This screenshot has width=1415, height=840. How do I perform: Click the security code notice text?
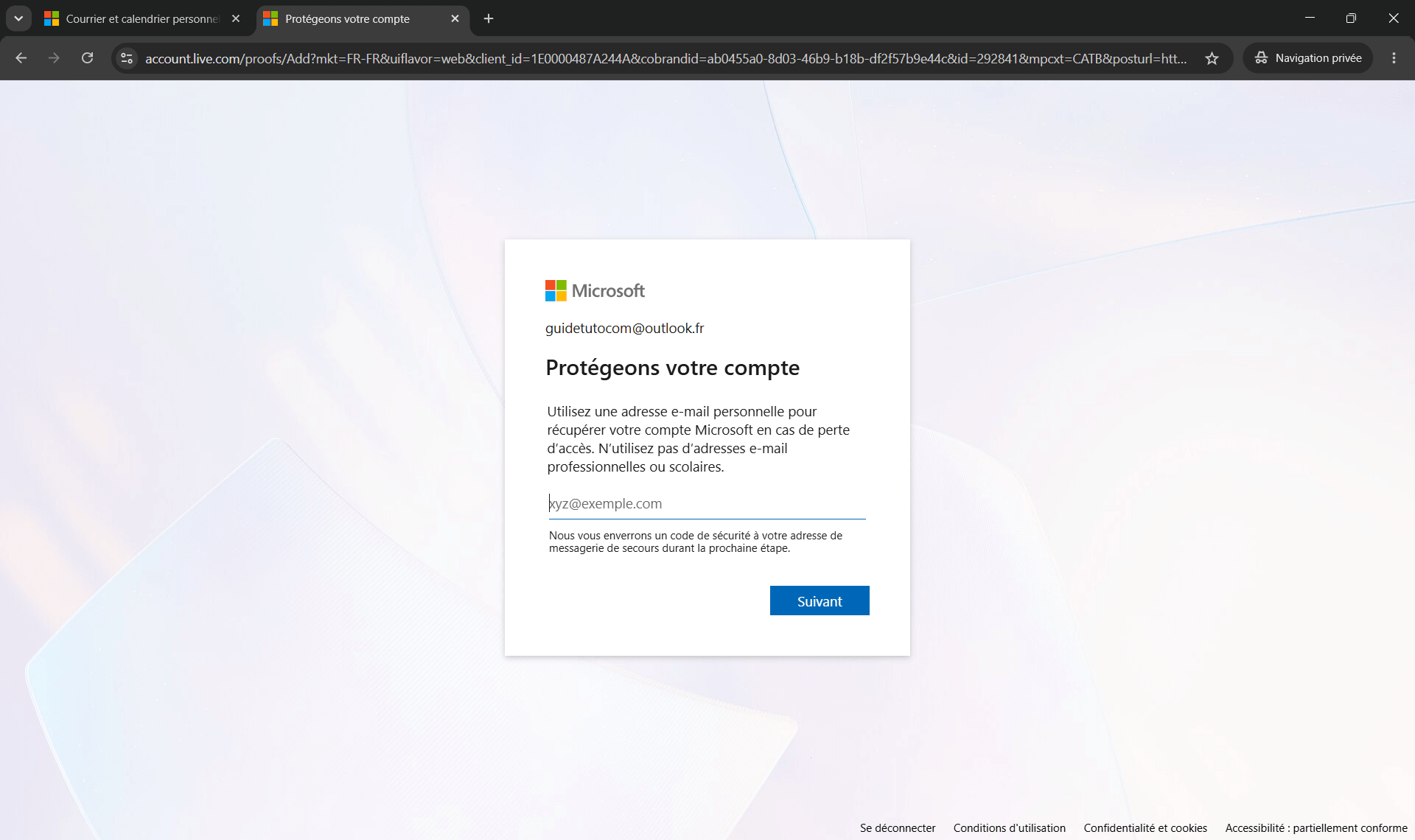tap(695, 542)
